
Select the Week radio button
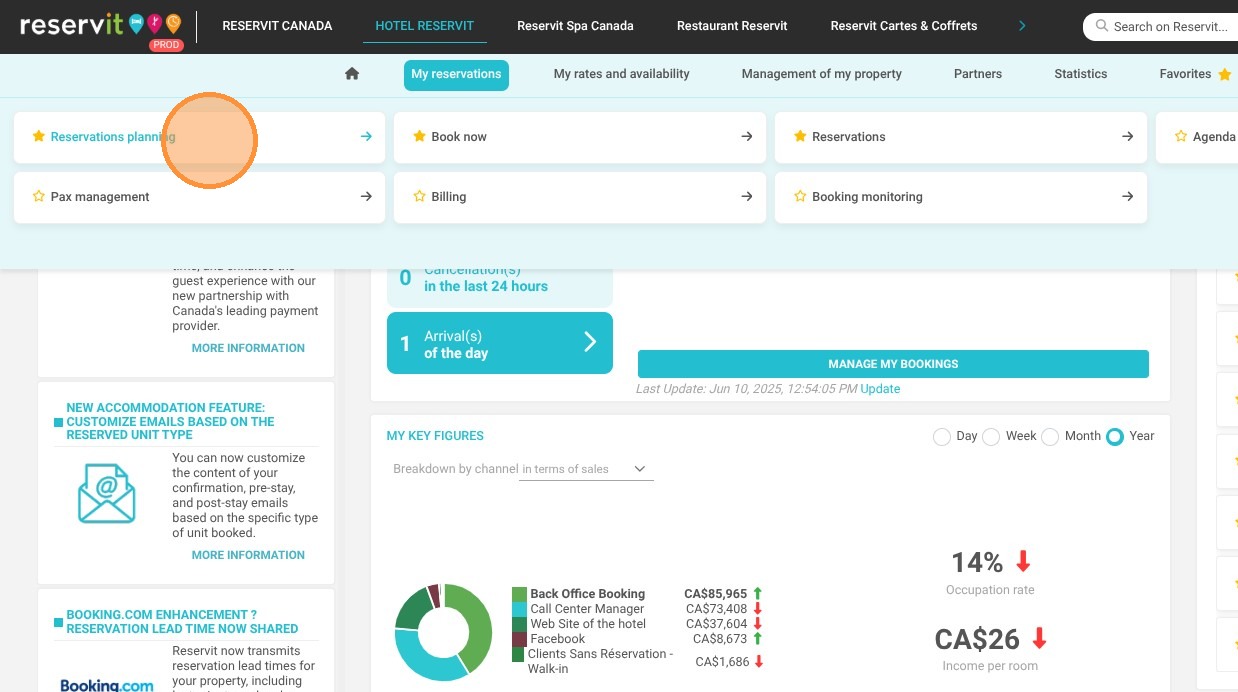click(991, 437)
